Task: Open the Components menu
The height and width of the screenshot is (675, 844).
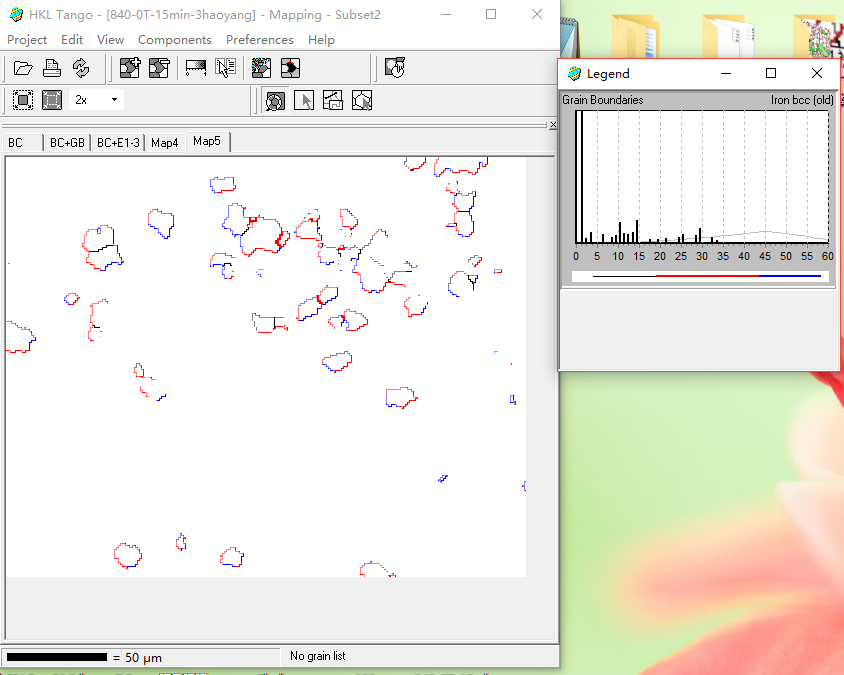Action: tap(175, 40)
